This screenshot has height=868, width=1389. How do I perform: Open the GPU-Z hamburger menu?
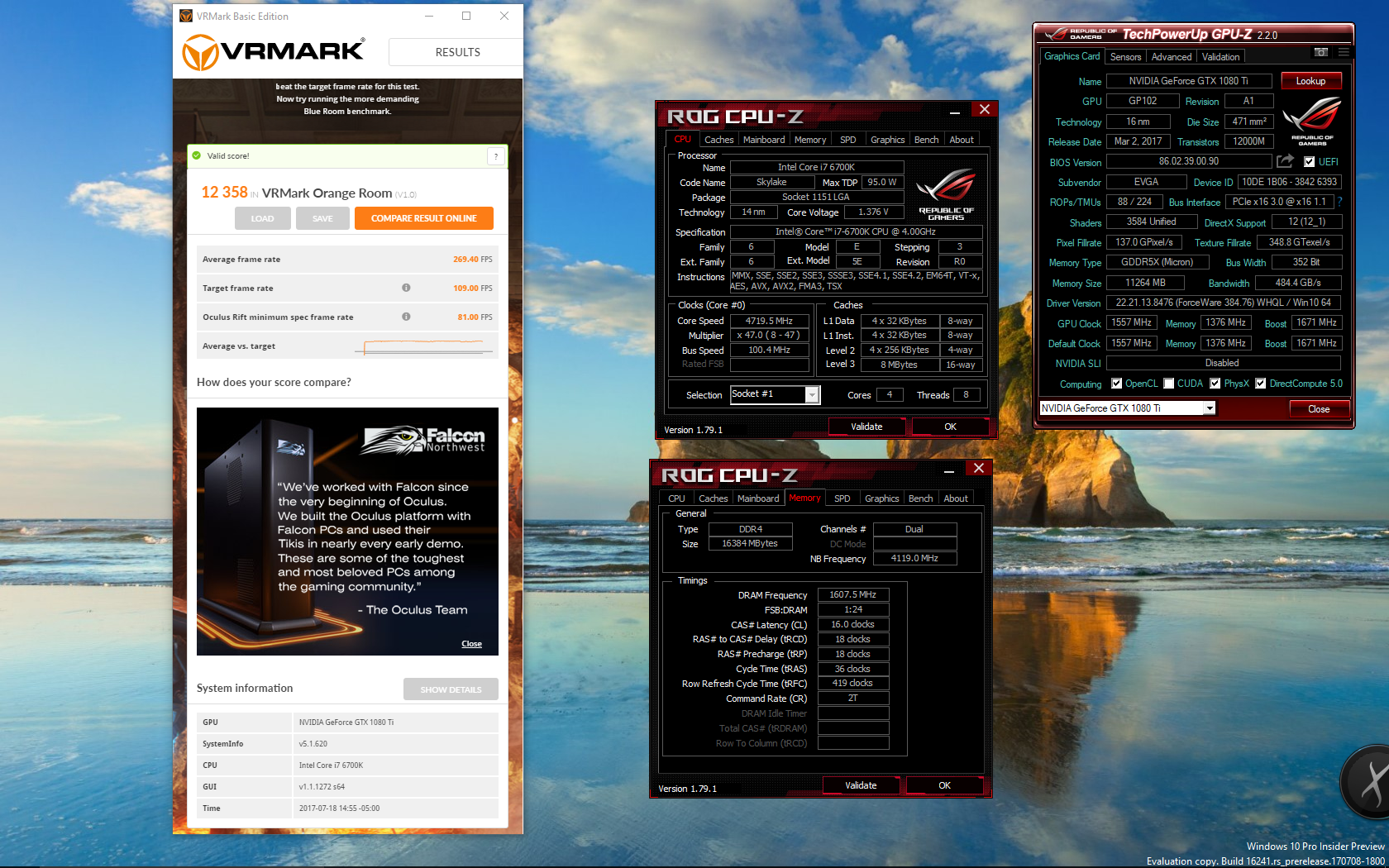point(1344,52)
